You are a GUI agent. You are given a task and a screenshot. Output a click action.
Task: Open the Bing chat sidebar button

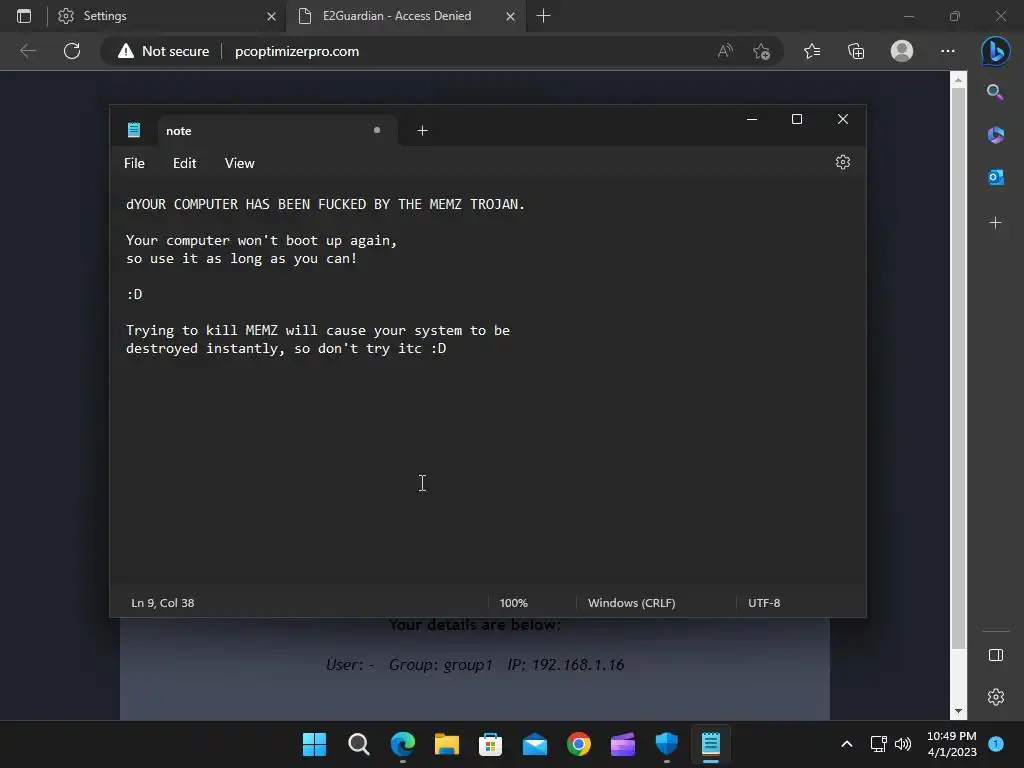(995, 51)
